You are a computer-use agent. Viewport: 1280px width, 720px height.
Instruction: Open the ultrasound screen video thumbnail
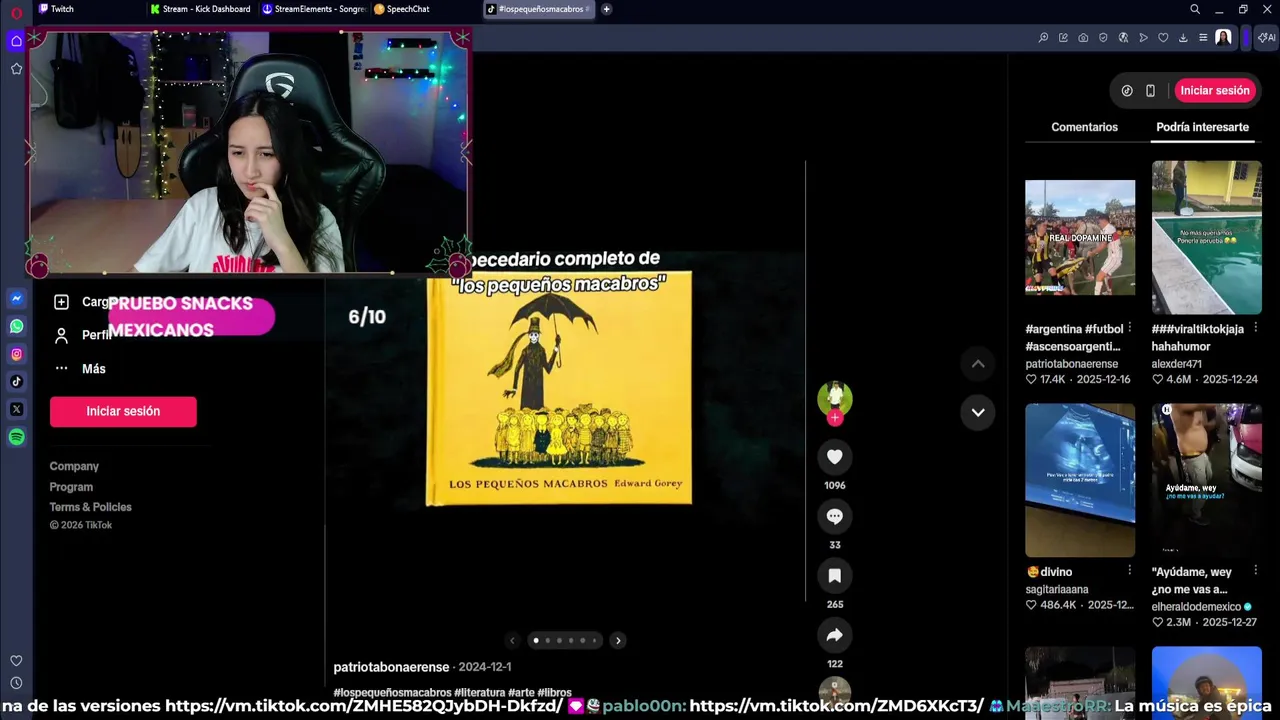pyautogui.click(x=1080, y=480)
